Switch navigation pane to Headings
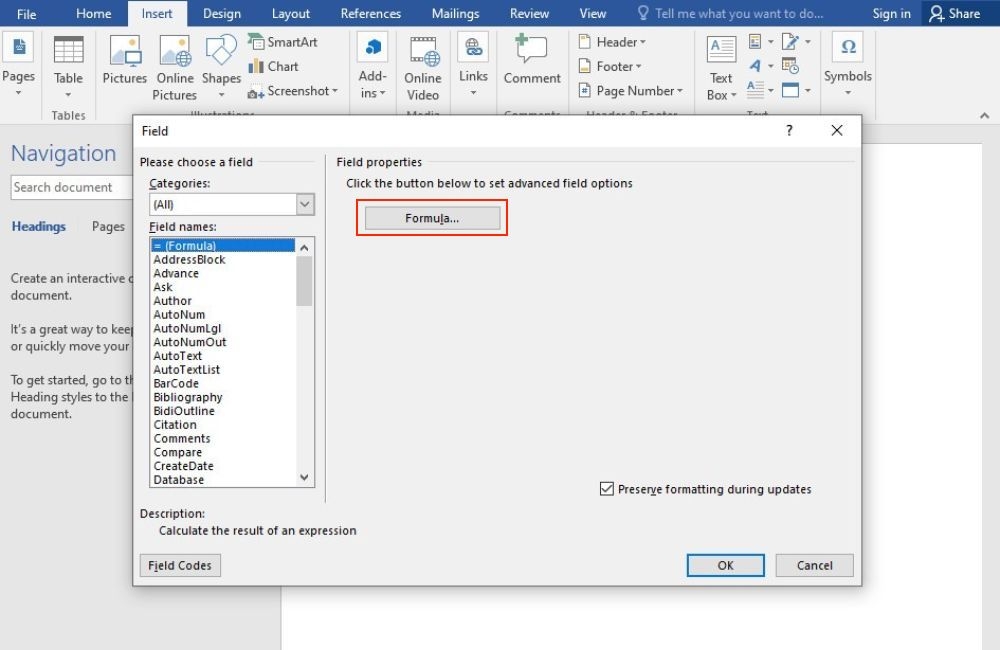 coord(38,226)
